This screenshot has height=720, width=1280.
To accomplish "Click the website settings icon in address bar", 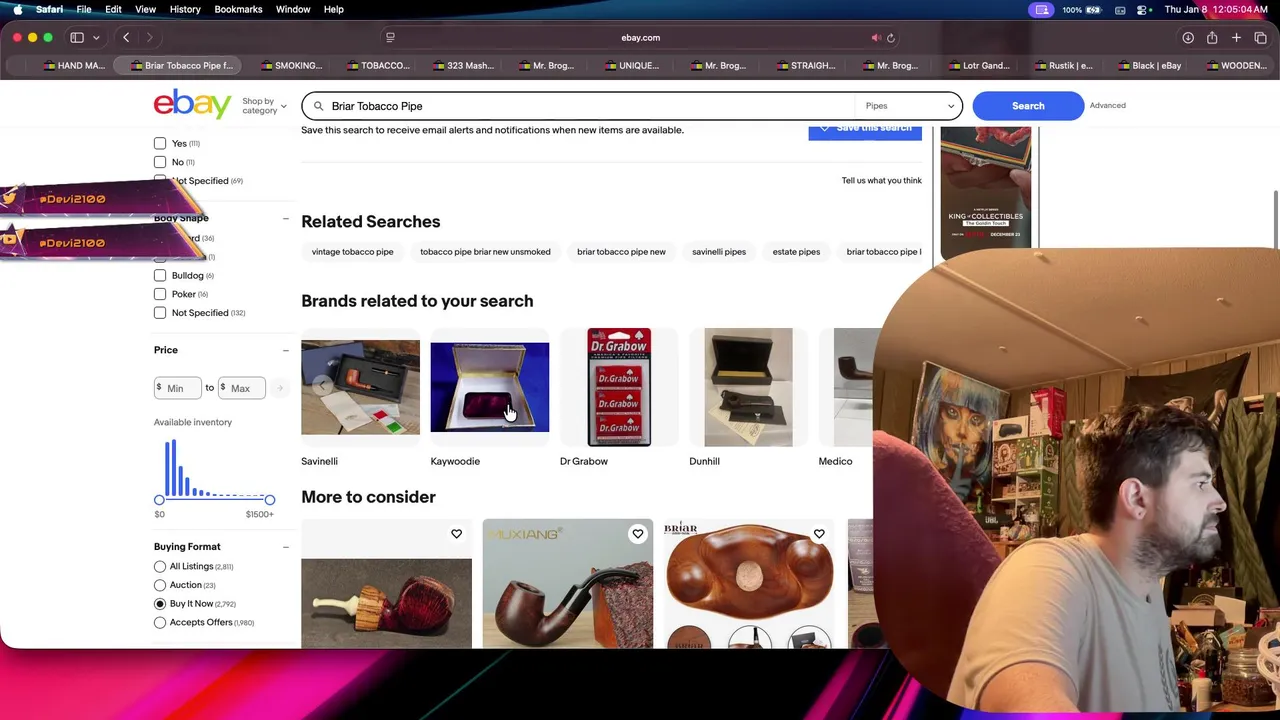I will (x=390, y=38).
